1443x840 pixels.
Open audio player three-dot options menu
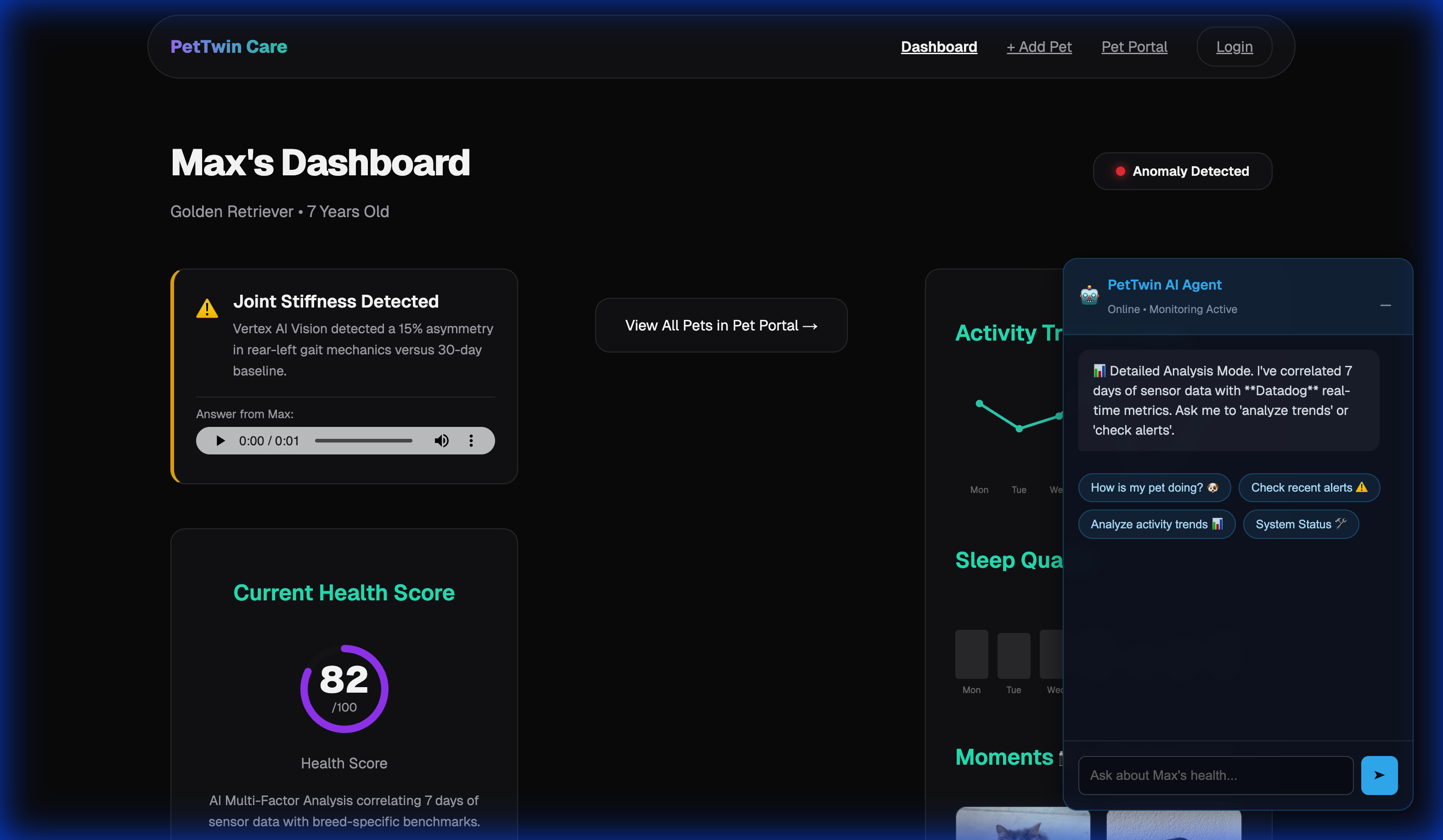[x=471, y=441]
